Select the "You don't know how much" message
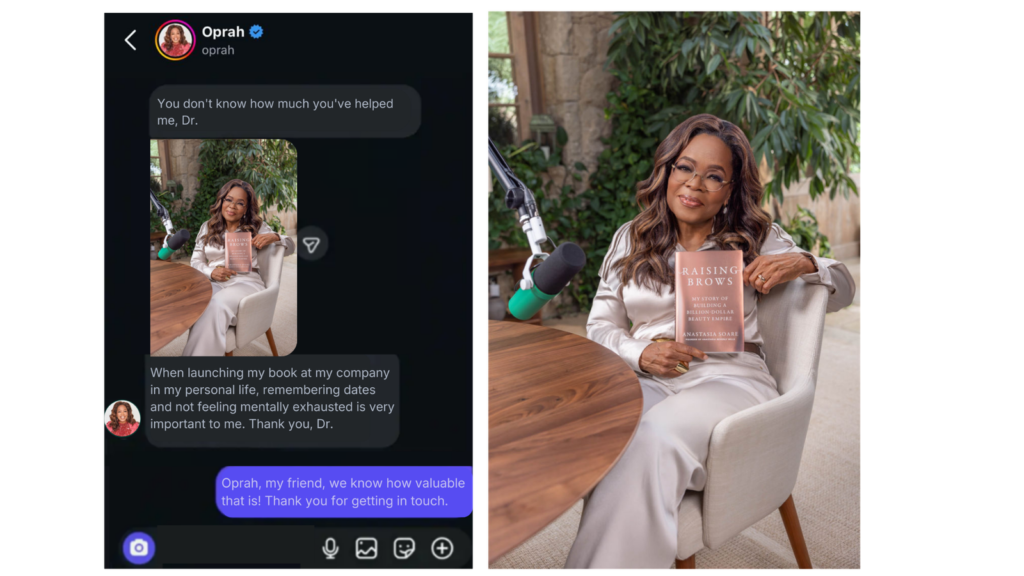Viewport: 1024px width, 576px height. (285, 112)
